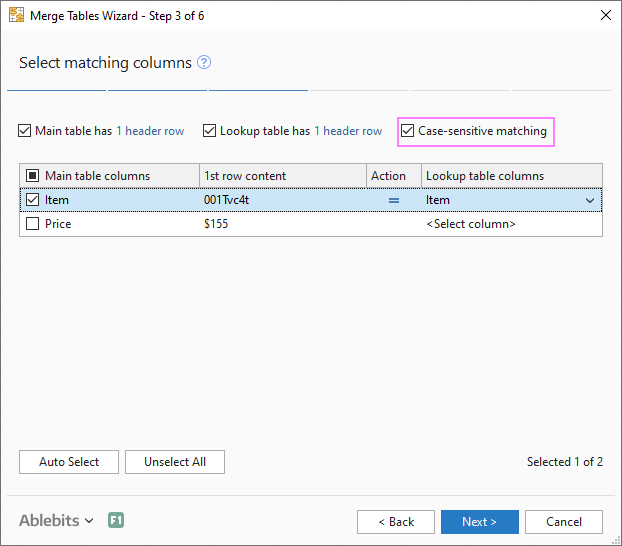Click lookup table 1 header row link
The width and height of the screenshot is (622, 546).
click(348, 131)
